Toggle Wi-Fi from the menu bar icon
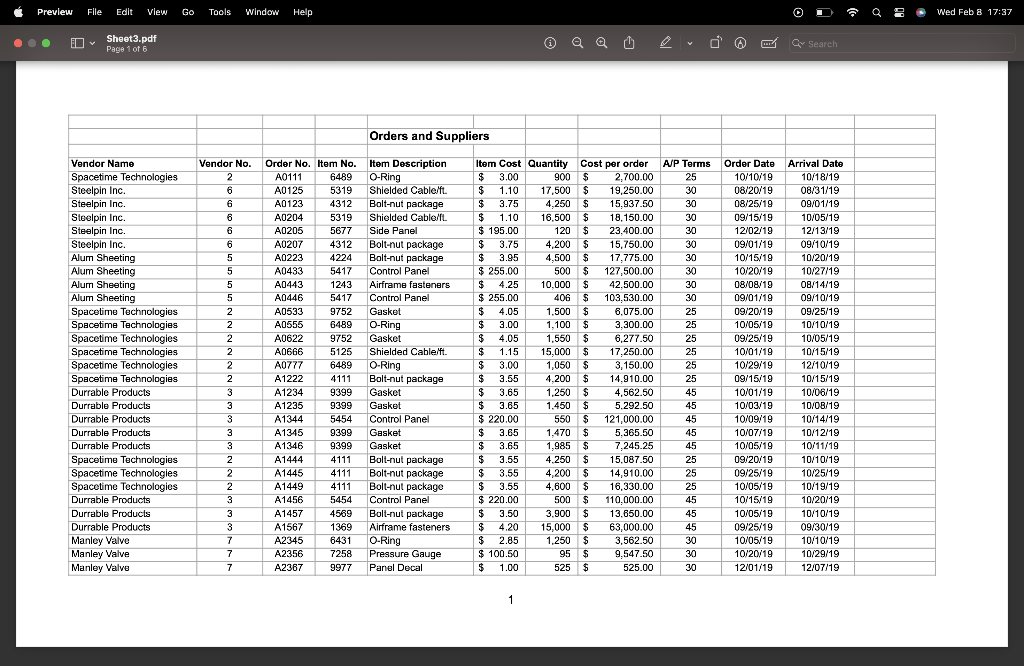This screenshot has width=1024, height=666. pyautogui.click(x=852, y=12)
